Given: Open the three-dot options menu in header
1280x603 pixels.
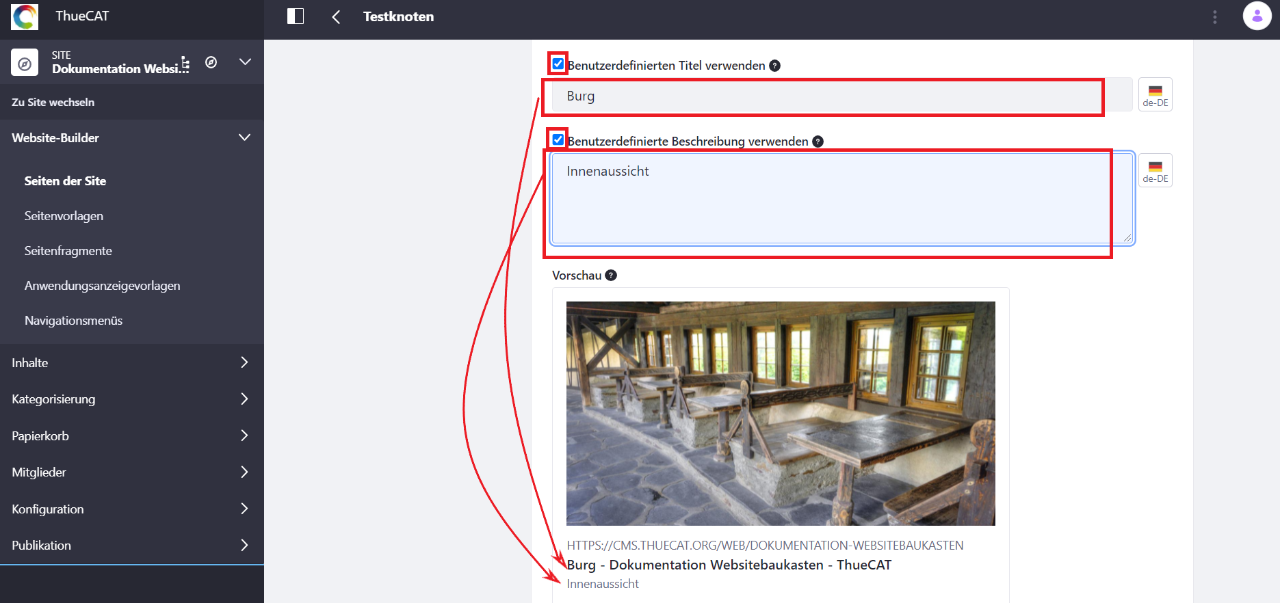Looking at the screenshot, I should click(1215, 16).
